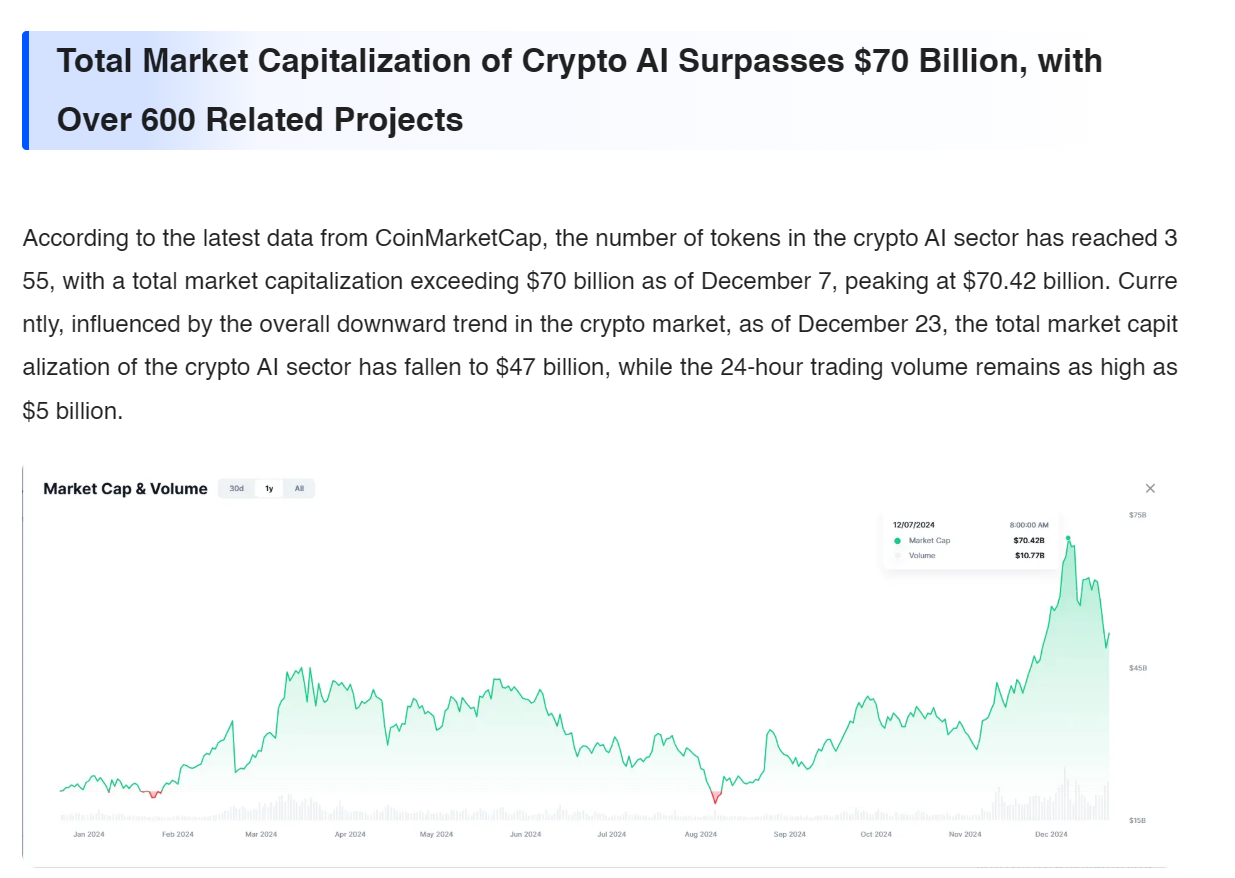This screenshot has height=878, width=1235.
Task: Click the $70.42B value in the tooltip
Action: click(1028, 541)
